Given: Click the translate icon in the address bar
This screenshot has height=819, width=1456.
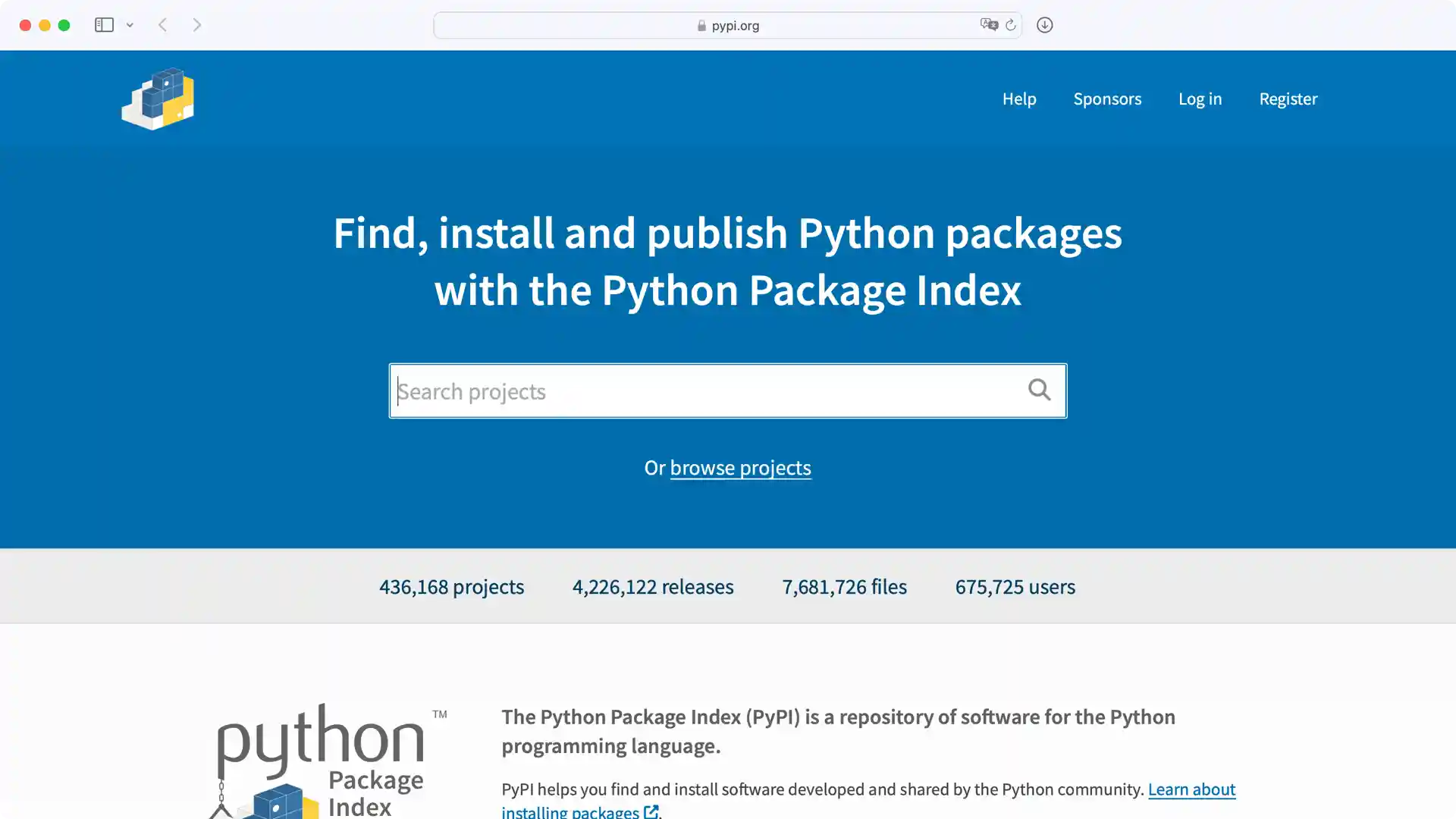Looking at the screenshot, I should click(989, 25).
